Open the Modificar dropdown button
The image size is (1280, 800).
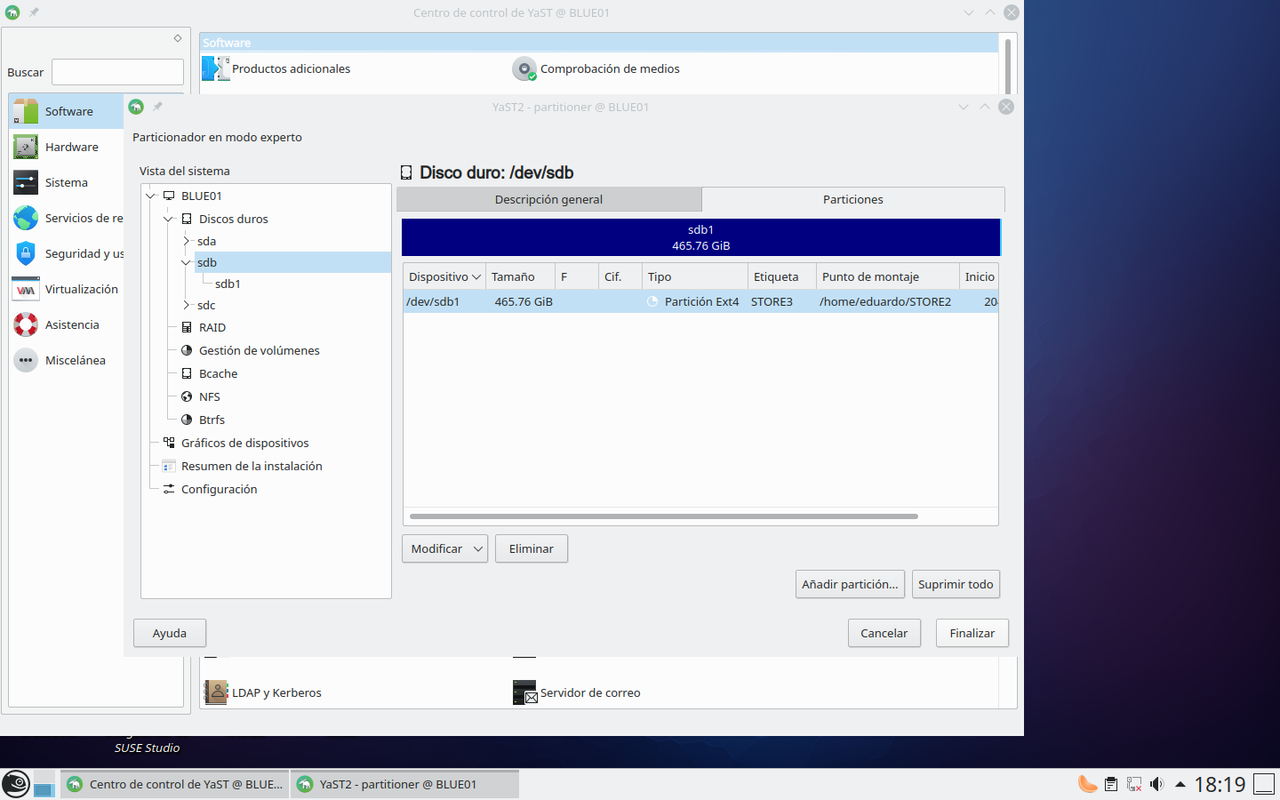pos(444,548)
